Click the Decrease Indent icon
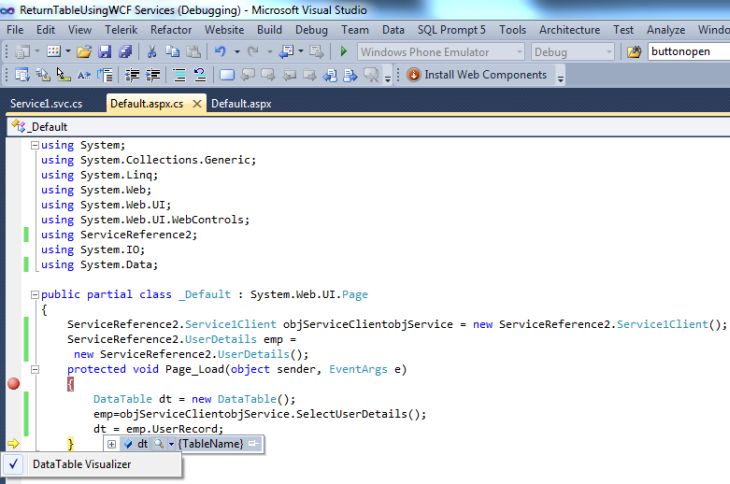This screenshot has width=730, height=484. [132, 75]
